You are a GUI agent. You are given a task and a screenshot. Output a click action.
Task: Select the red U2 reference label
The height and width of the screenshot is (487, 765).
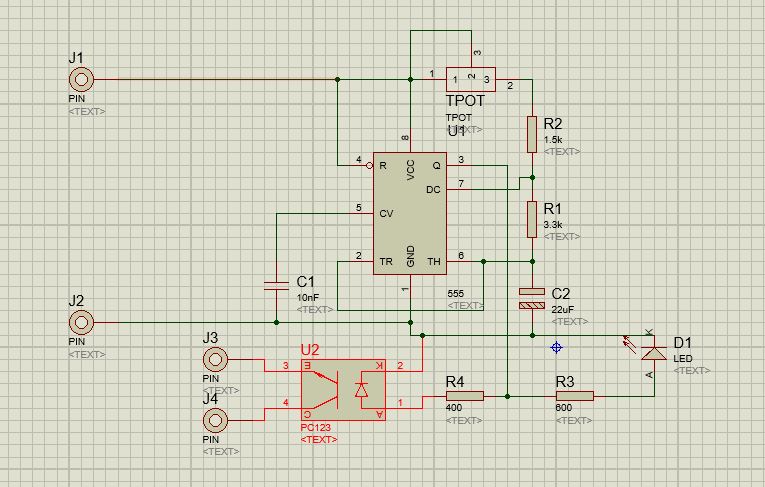click(311, 351)
